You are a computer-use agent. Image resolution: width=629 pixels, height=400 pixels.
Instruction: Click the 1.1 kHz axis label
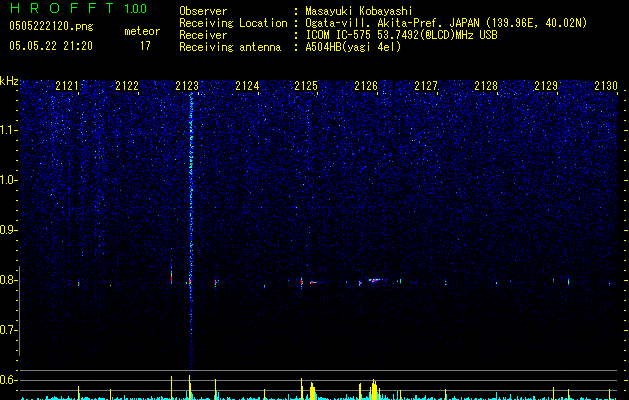point(8,130)
